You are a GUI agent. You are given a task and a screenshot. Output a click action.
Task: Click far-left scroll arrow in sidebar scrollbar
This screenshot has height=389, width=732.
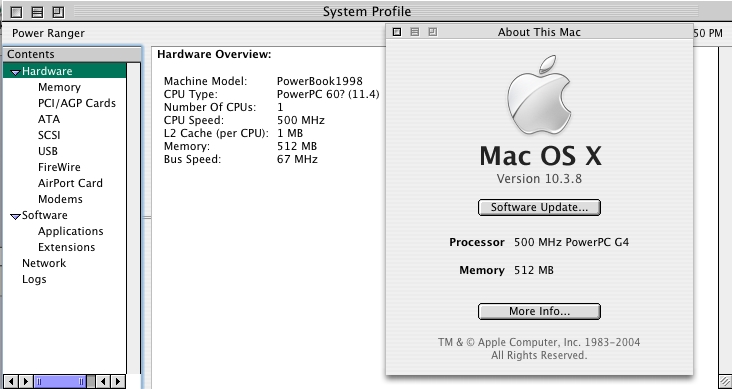11,382
